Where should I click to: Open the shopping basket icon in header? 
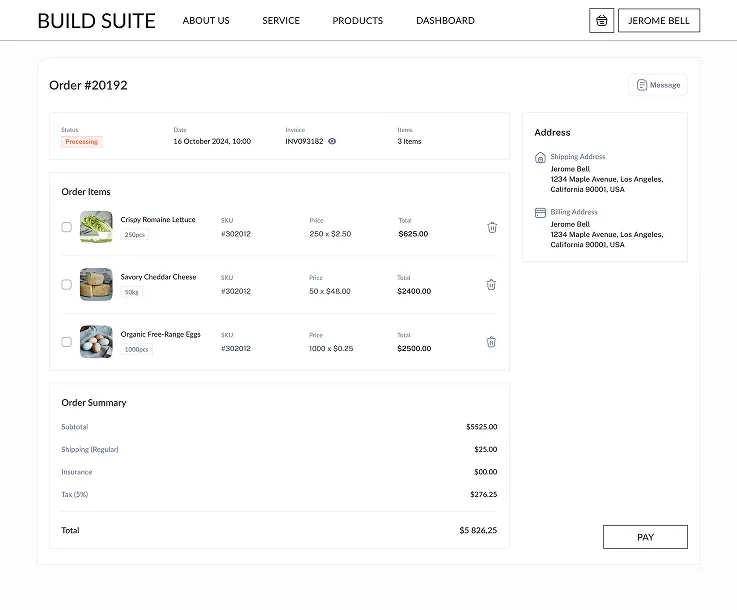pos(601,20)
